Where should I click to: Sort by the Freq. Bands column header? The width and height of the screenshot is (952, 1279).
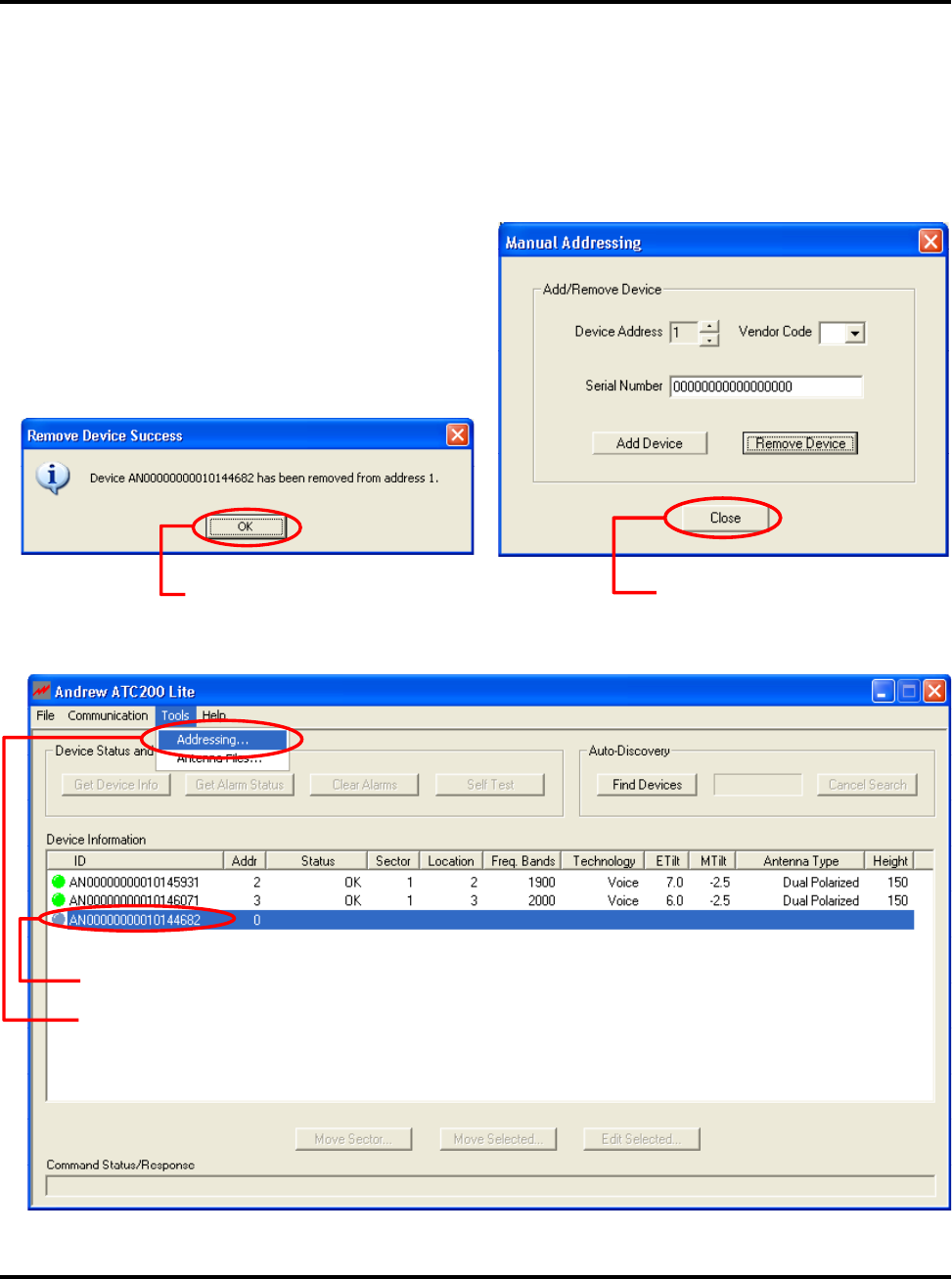click(523, 861)
